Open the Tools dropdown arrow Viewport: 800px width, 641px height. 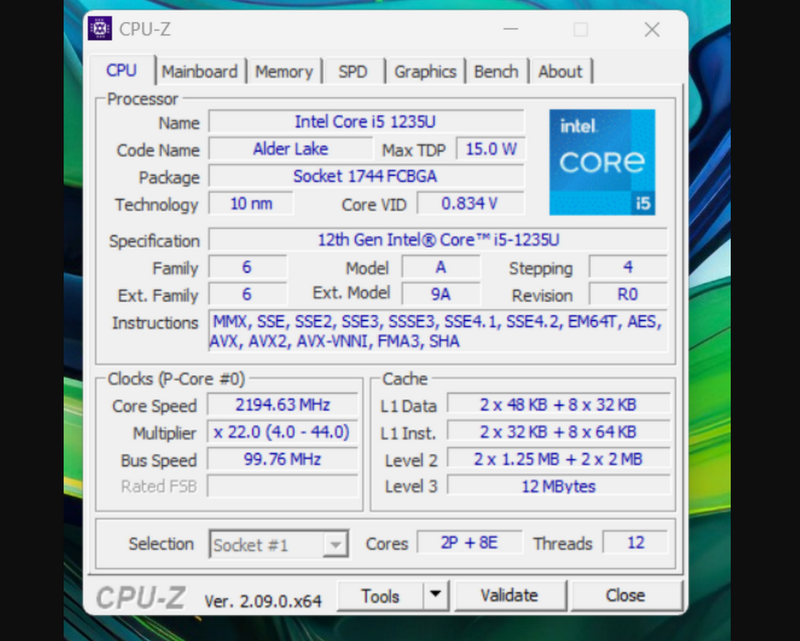tap(435, 595)
